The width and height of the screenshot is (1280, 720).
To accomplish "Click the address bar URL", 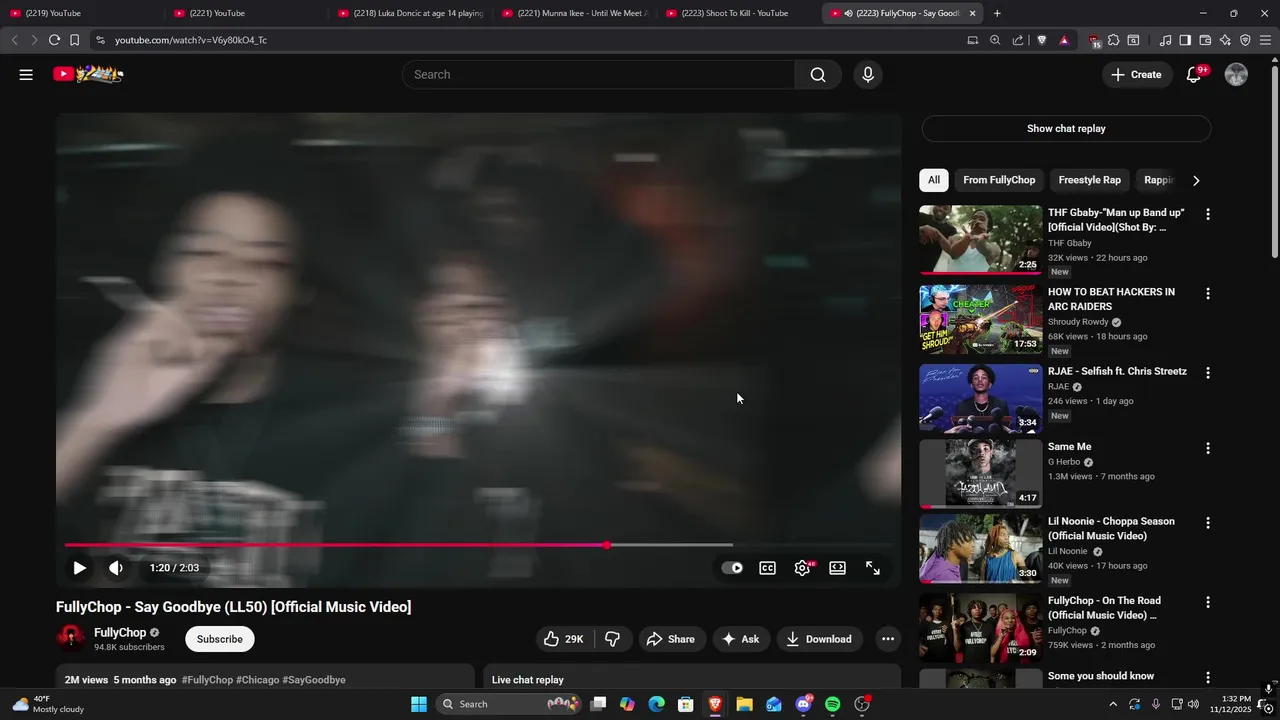I will click(x=190, y=40).
